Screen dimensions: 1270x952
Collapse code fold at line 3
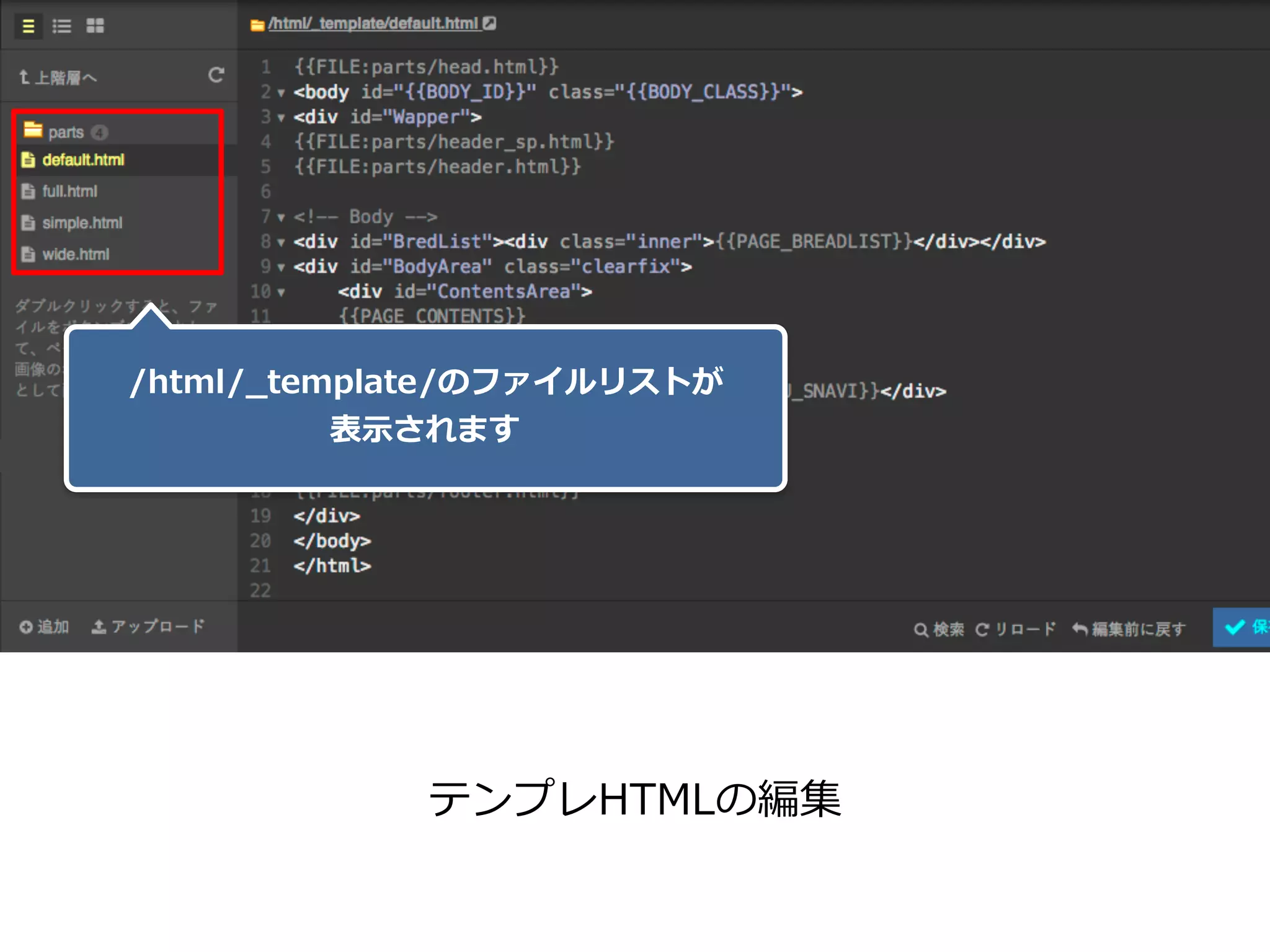point(281,118)
